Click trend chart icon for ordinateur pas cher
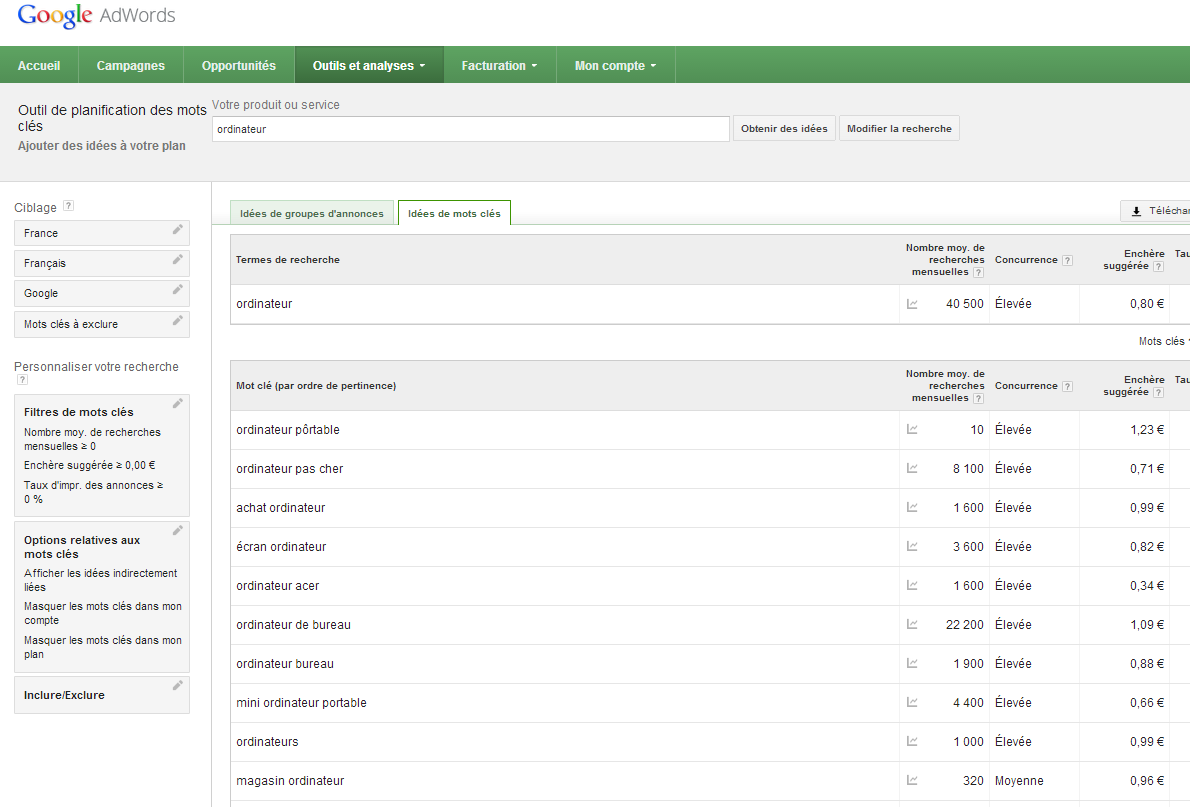The width and height of the screenshot is (1190, 807). coord(912,469)
